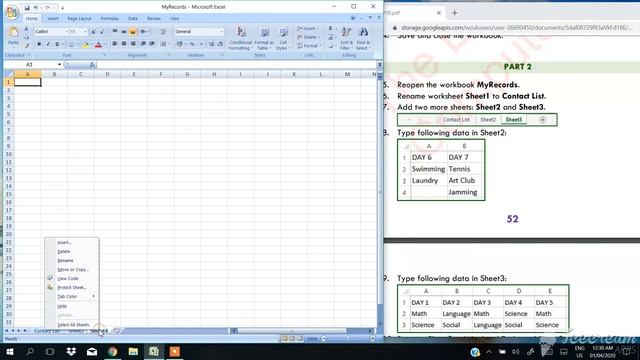Viewport: 640px width, 360px height.
Task: Click the Paste clipboard icon
Action: pos(13,32)
